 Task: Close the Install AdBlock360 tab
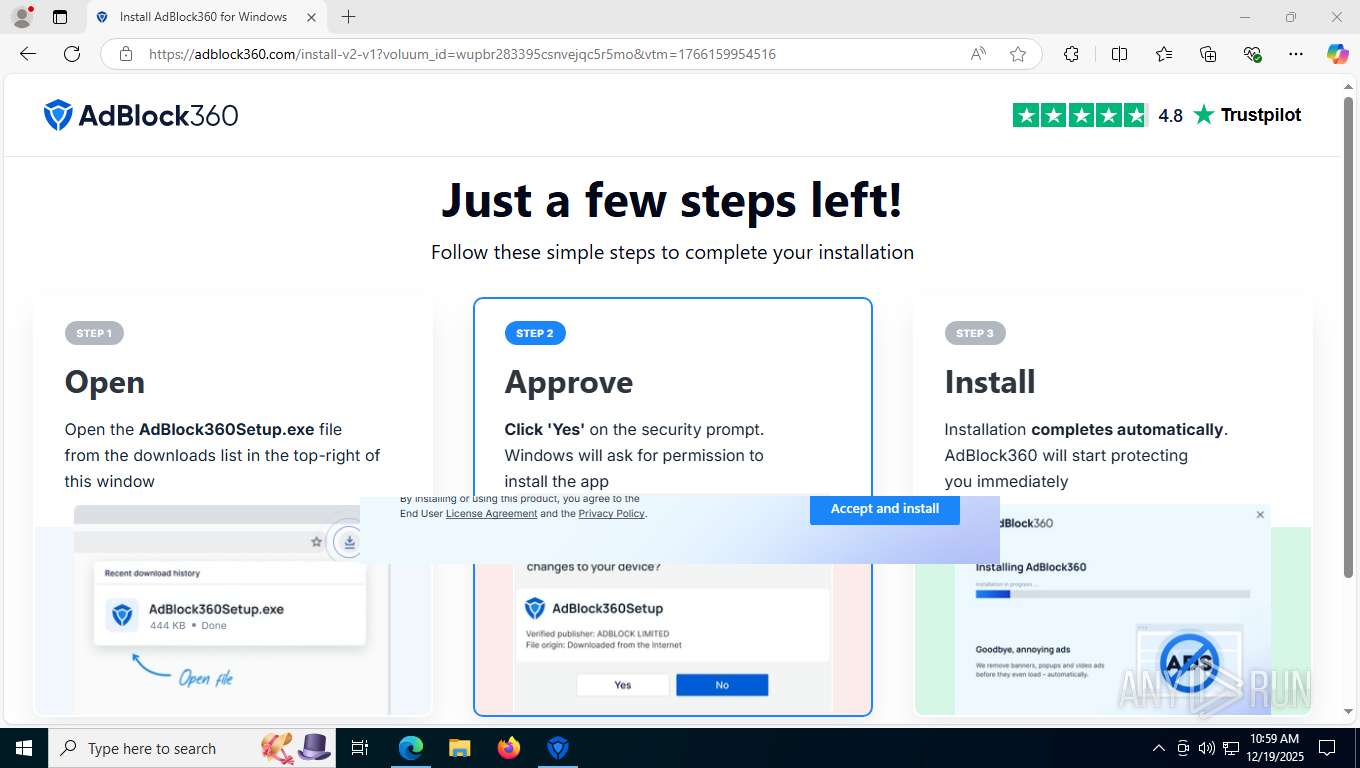point(312,17)
